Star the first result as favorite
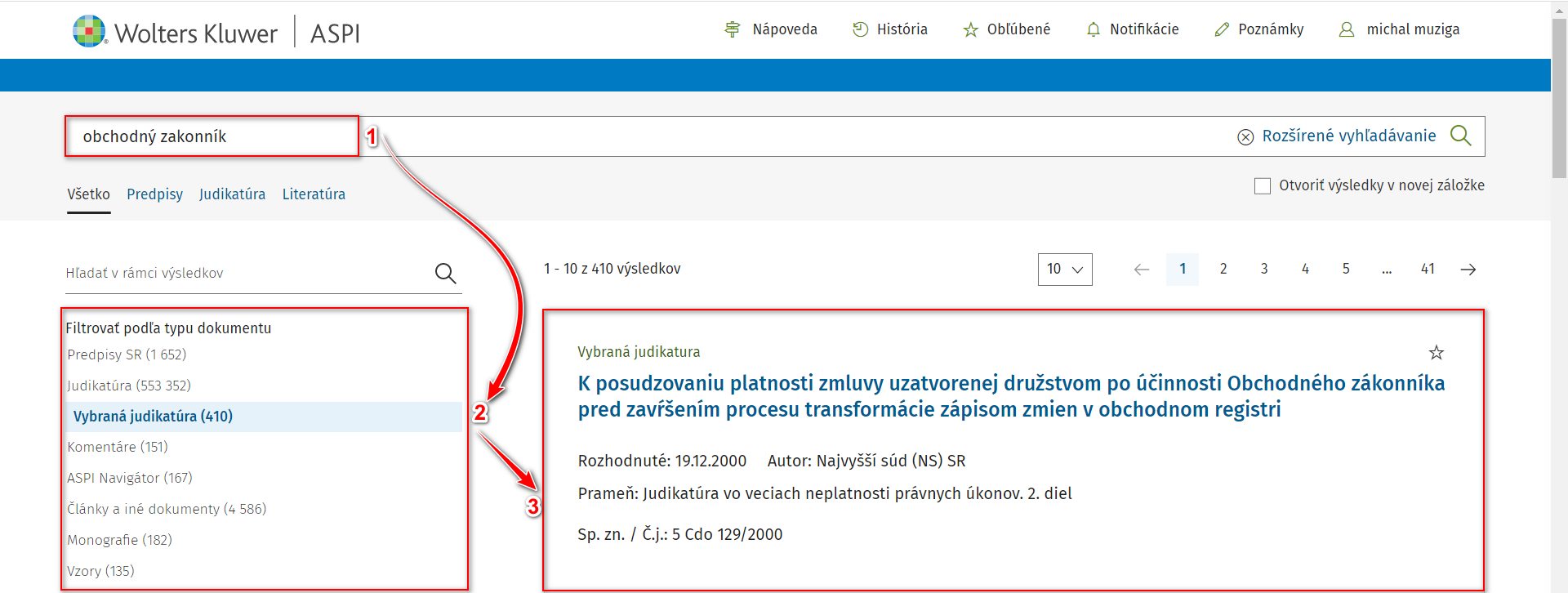Viewport: 1568px width, 593px height. pos(1436,352)
